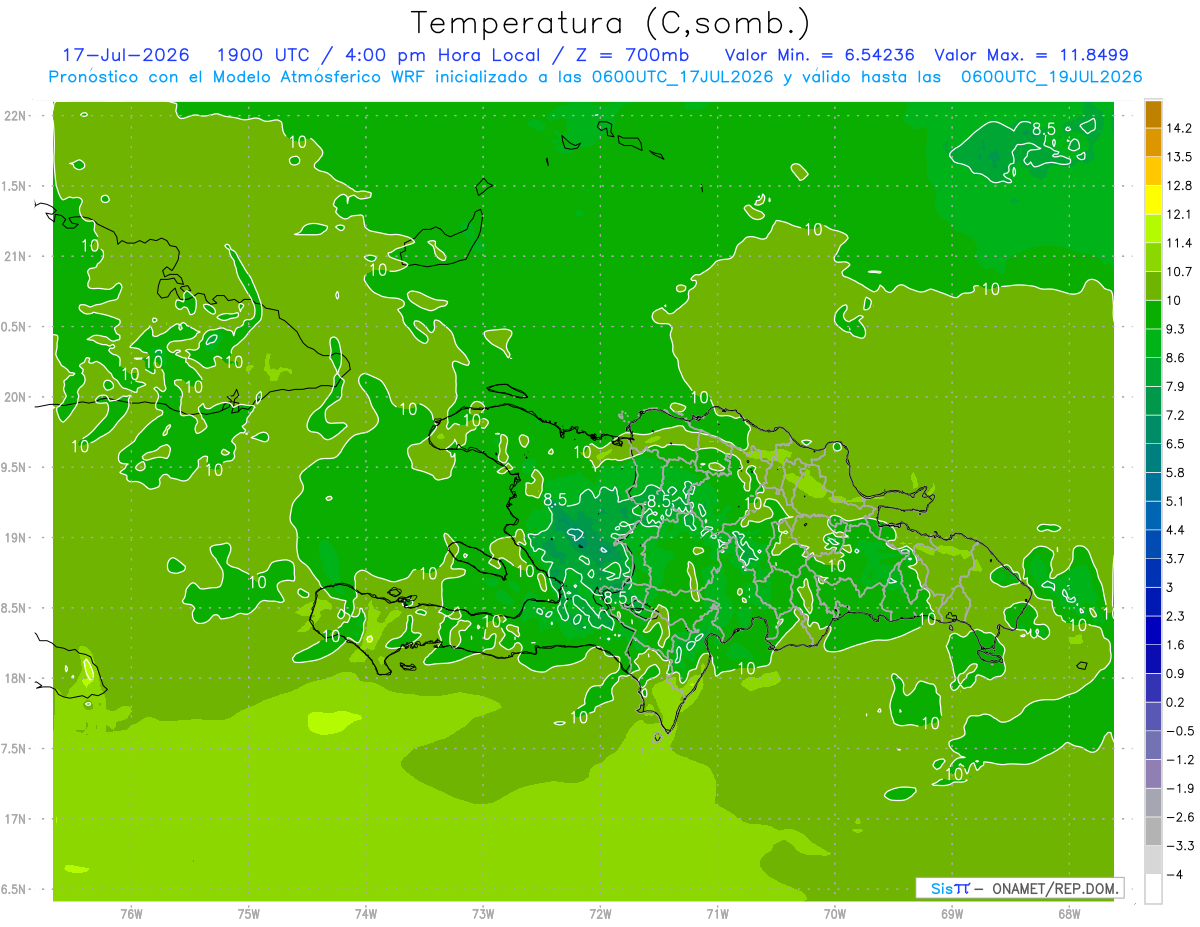The height and width of the screenshot is (927, 1200).
Task: Click the "75W" longitude label
Action: click(x=249, y=913)
